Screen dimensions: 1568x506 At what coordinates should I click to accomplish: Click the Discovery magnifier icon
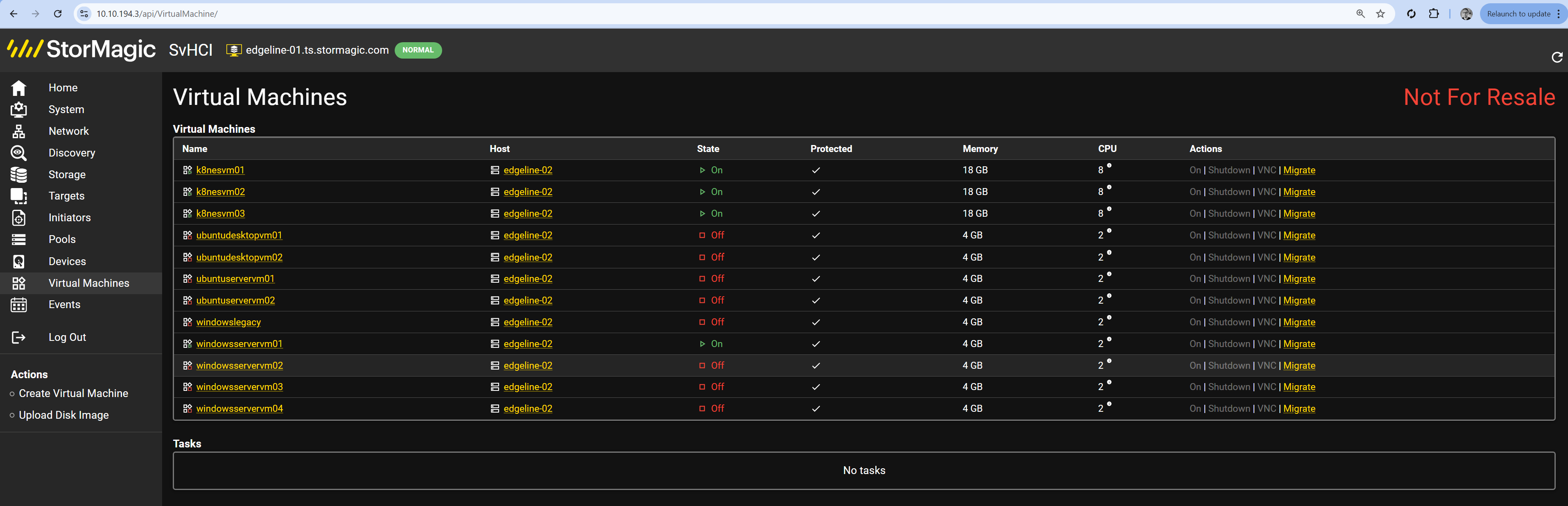[19, 153]
